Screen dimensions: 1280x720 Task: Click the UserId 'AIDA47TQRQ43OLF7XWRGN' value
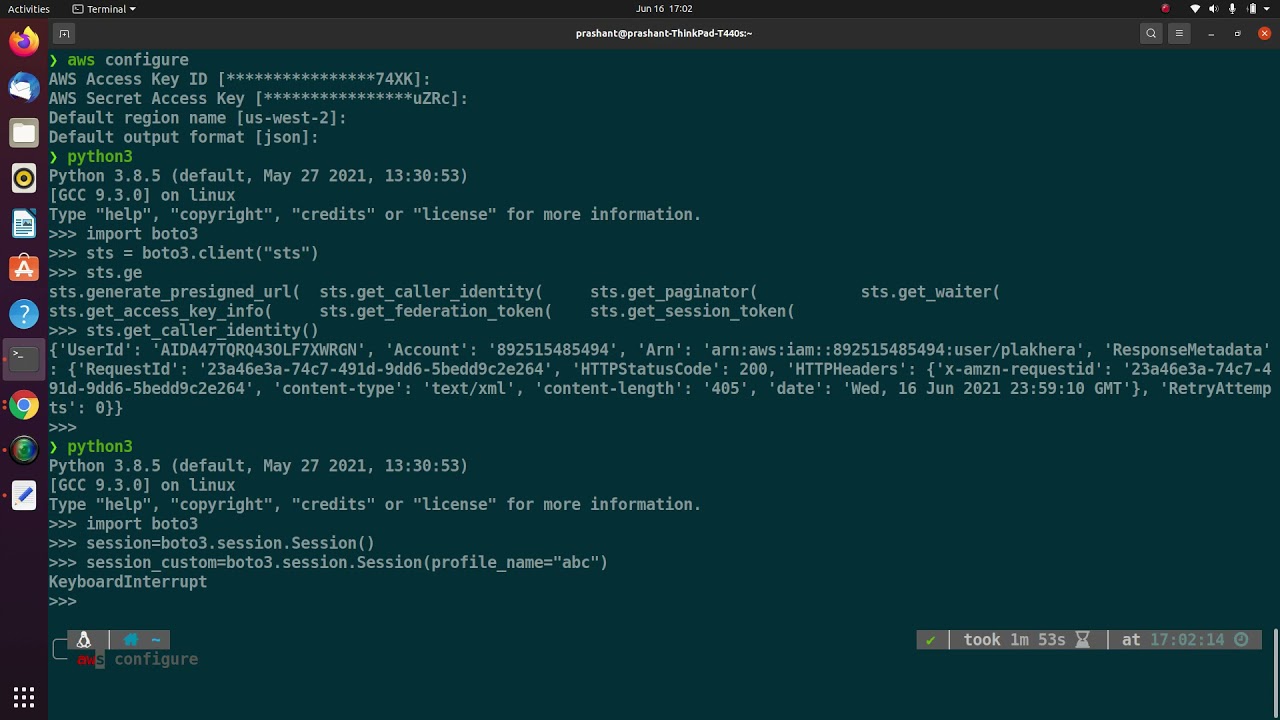coord(264,350)
